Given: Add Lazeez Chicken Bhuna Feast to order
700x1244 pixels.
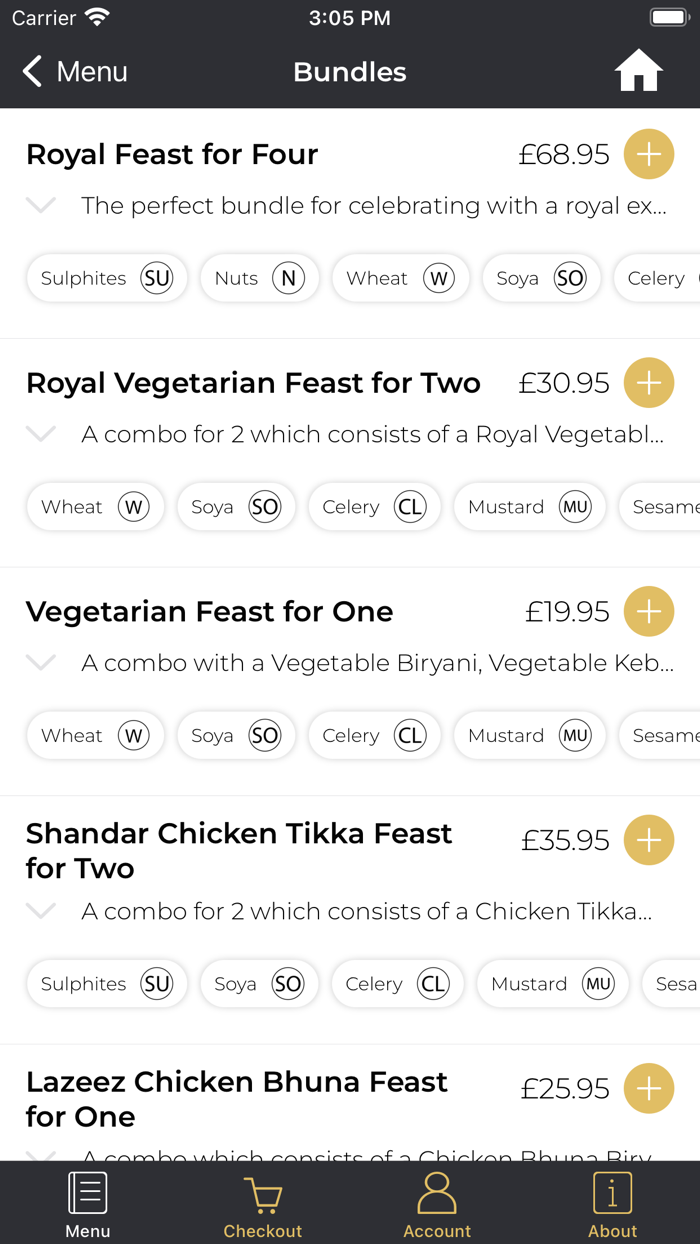Looking at the screenshot, I should pyautogui.click(x=648, y=1088).
